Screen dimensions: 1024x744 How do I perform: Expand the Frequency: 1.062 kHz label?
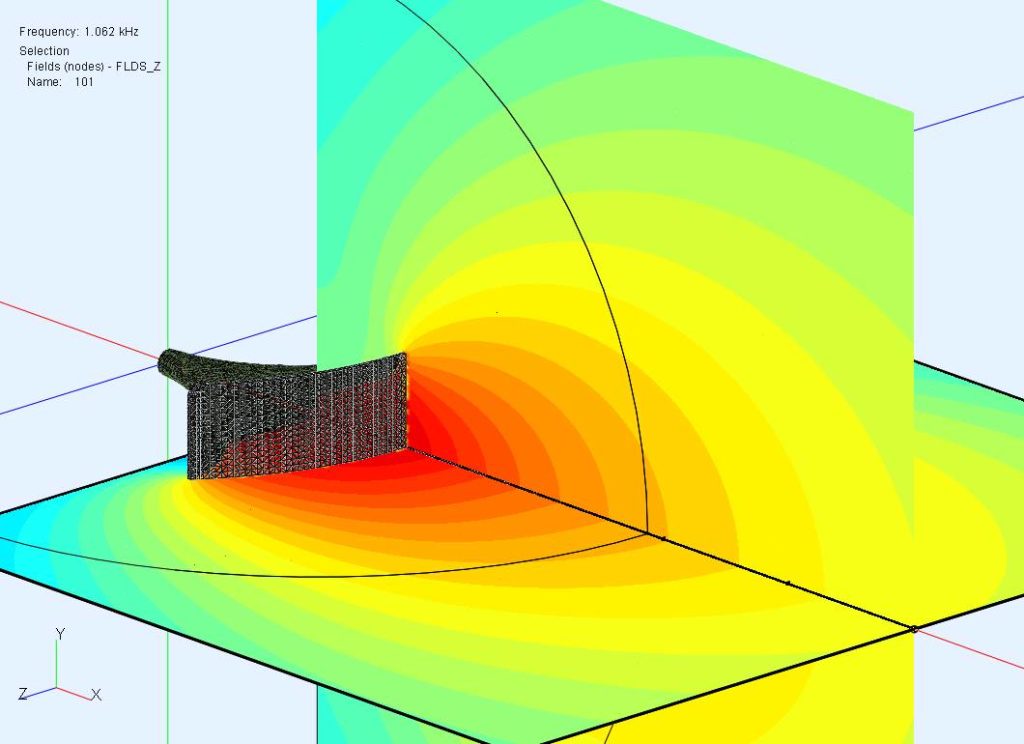tap(78, 31)
